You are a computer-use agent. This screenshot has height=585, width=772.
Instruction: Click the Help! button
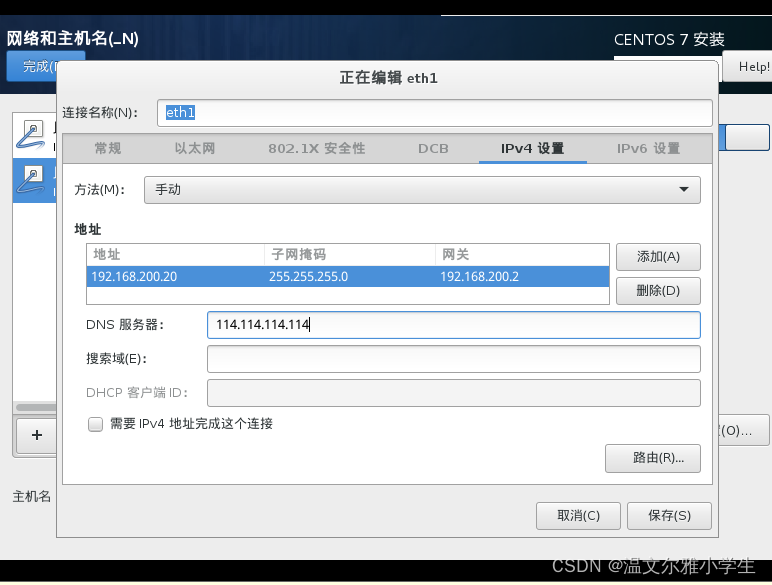tap(748, 66)
